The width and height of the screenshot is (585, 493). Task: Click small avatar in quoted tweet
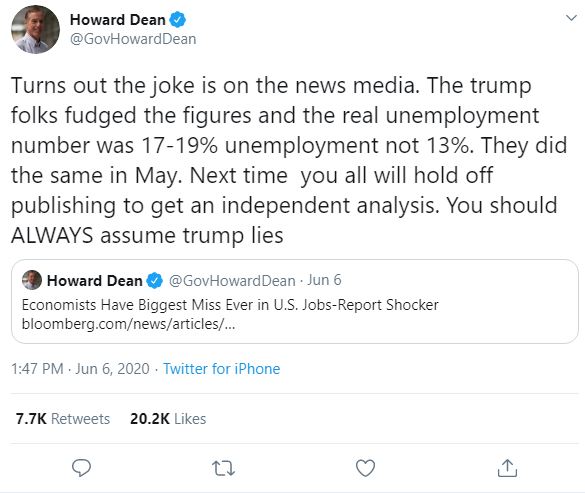32,280
